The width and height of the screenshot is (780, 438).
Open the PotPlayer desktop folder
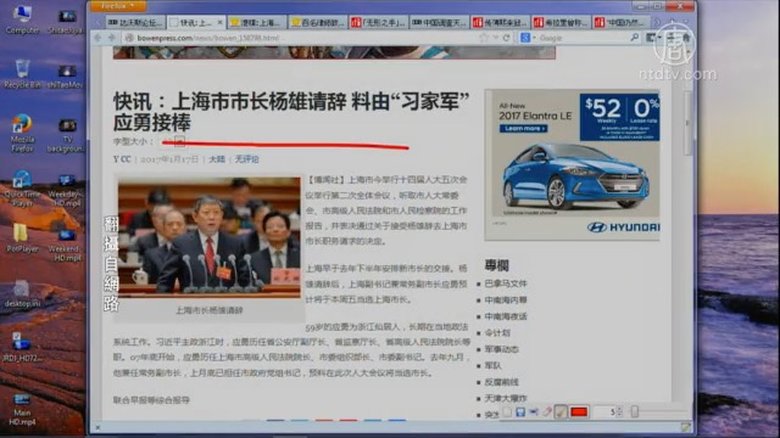point(21,238)
